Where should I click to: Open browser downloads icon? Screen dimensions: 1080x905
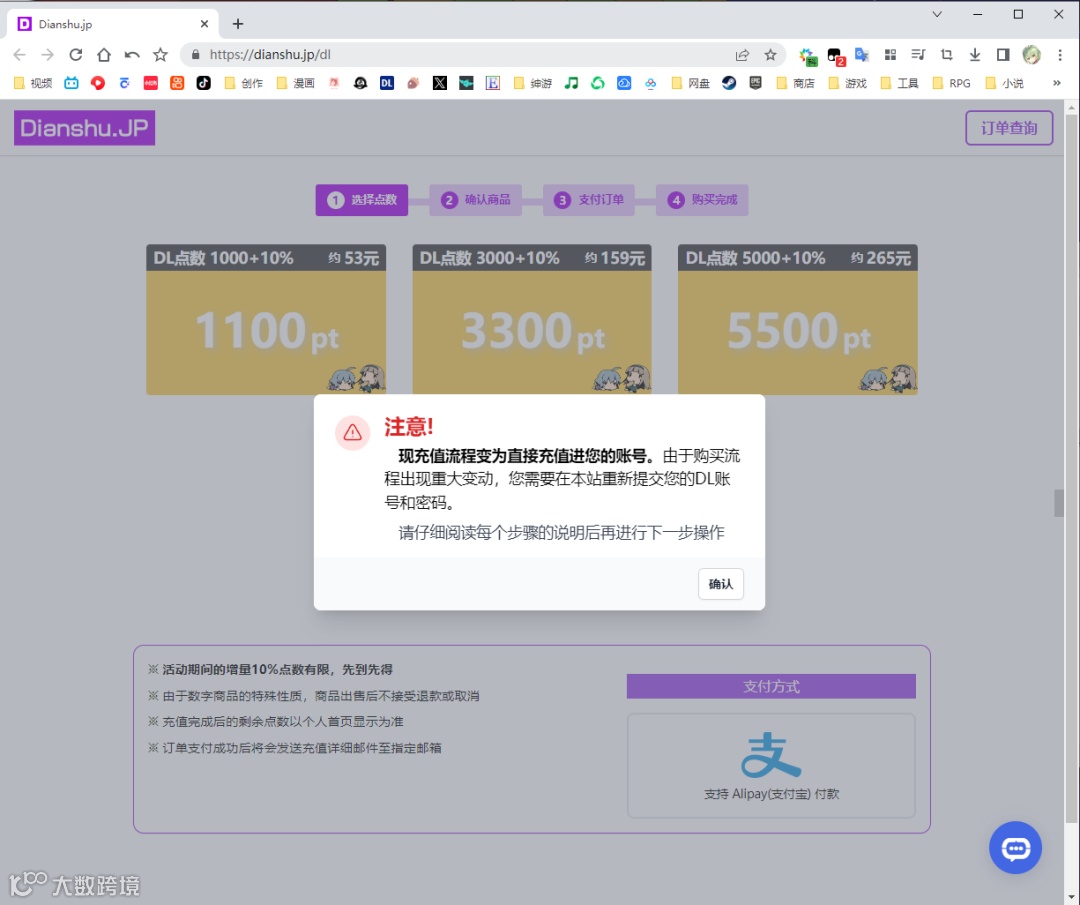(975, 54)
